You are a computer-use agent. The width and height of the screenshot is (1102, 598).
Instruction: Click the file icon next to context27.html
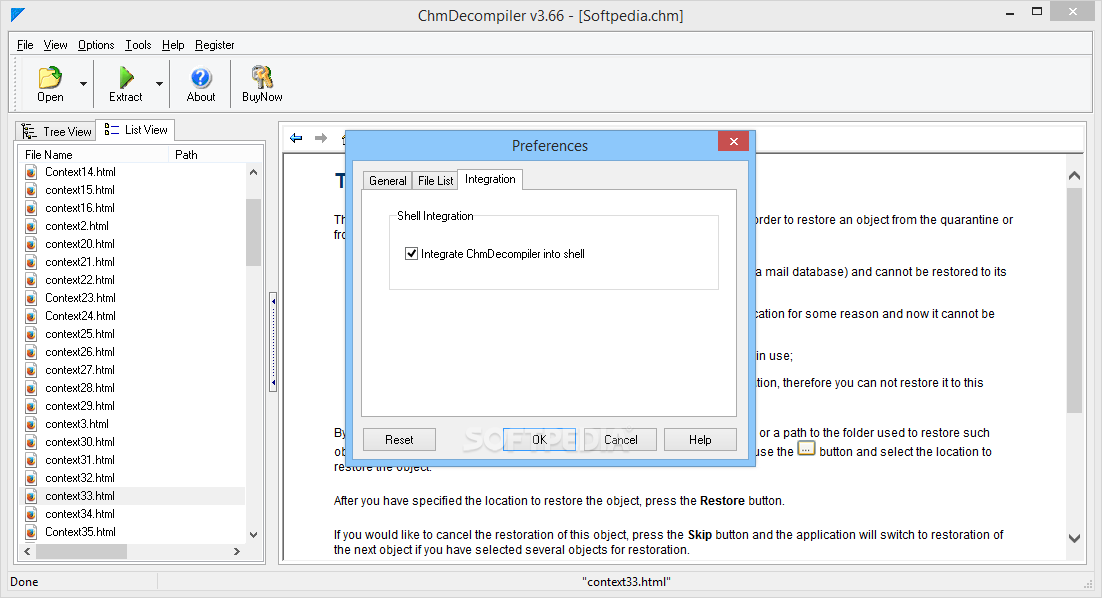coord(31,370)
